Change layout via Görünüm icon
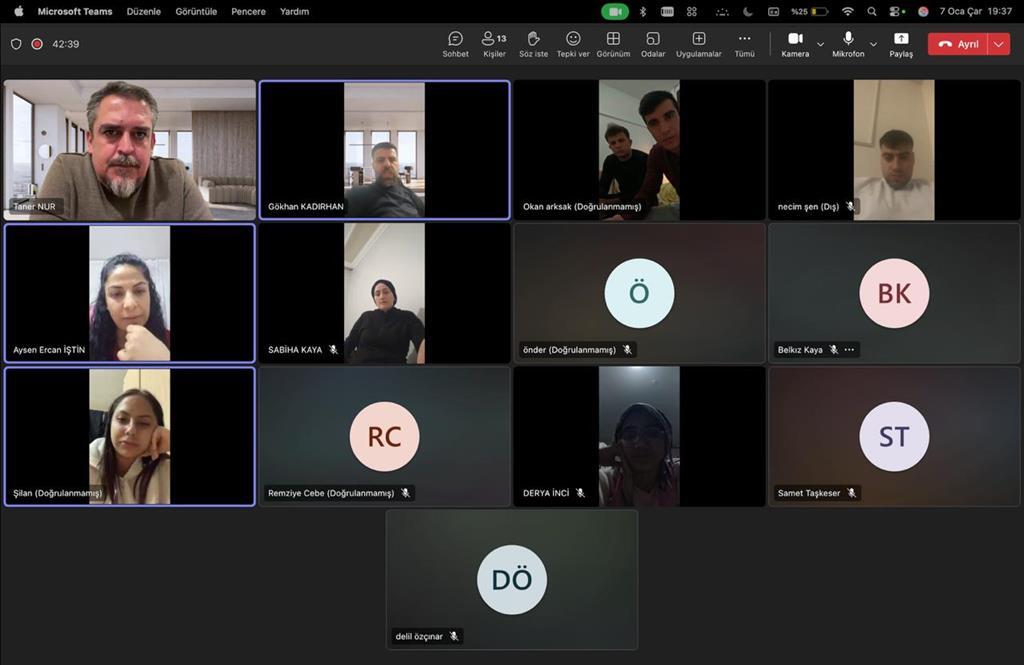The height and width of the screenshot is (665, 1024). click(613, 44)
